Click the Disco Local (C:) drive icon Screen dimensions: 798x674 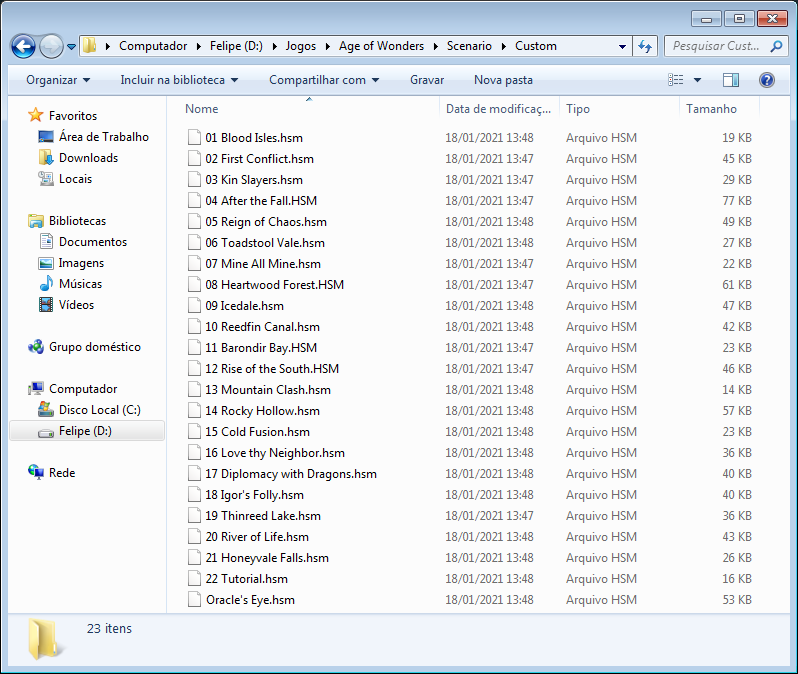pos(46,409)
